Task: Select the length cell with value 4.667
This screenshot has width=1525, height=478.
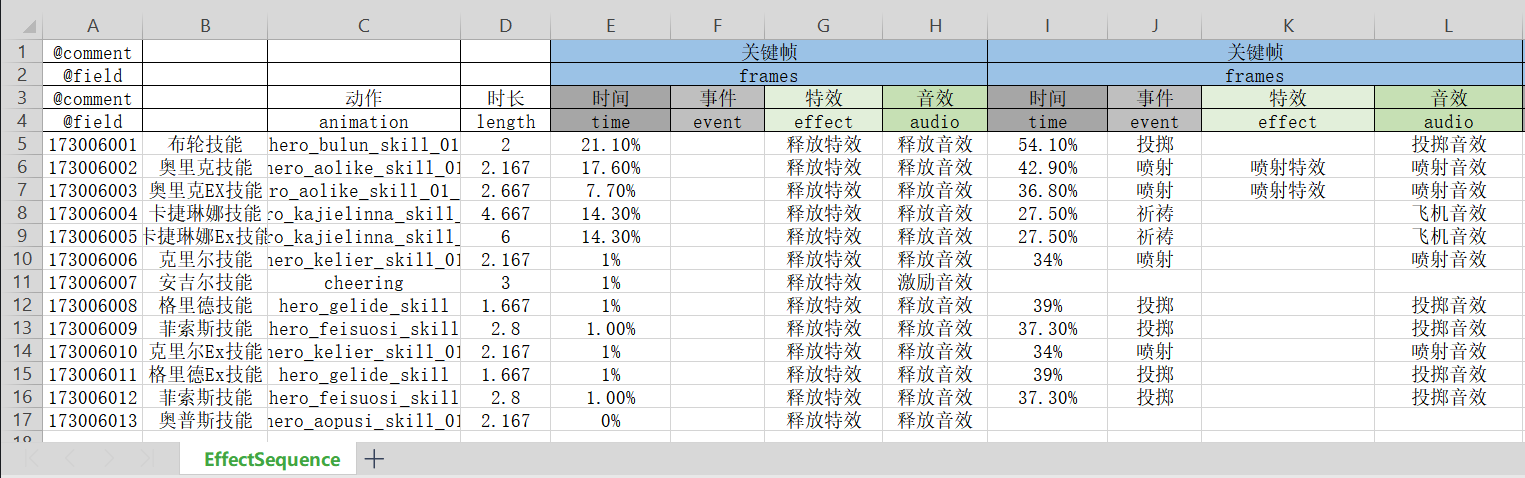Action: click(505, 214)
